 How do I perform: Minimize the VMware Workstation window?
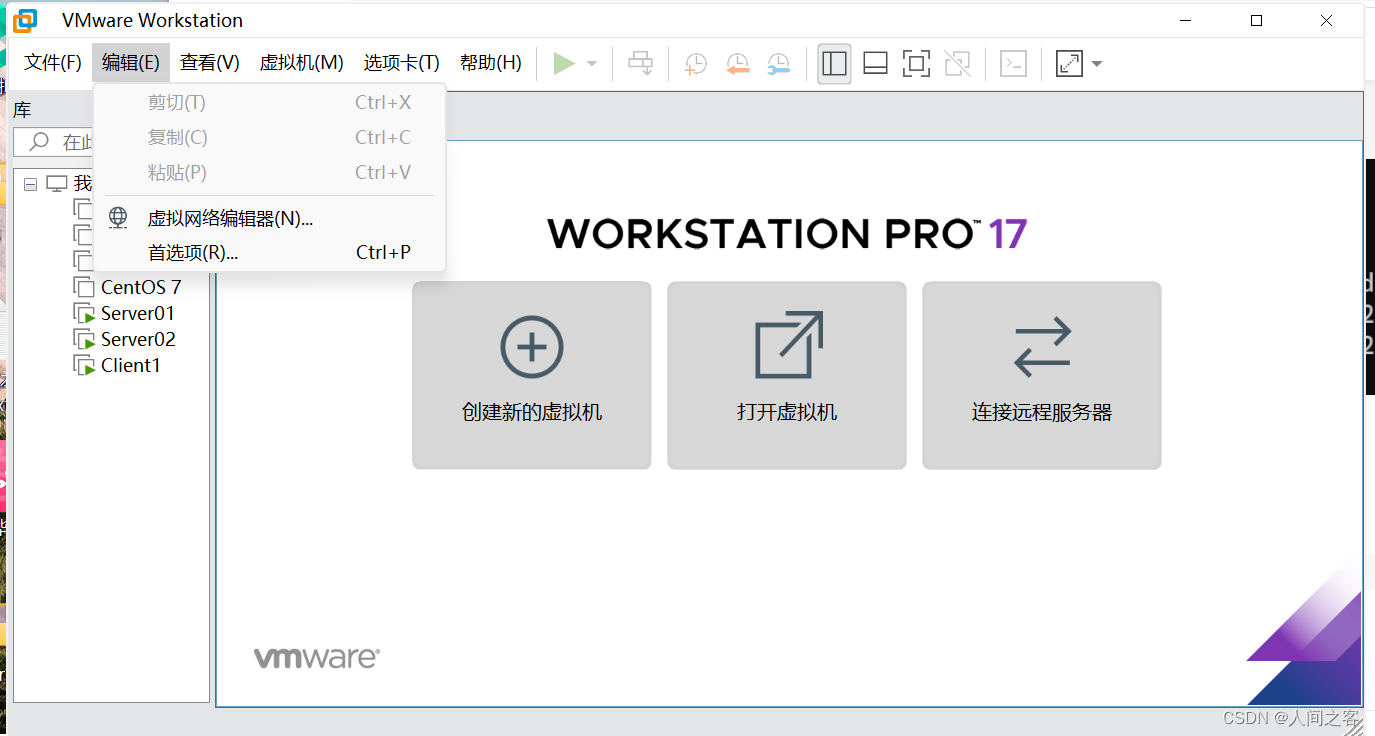pyautogui.click(x=1187, y=20)
